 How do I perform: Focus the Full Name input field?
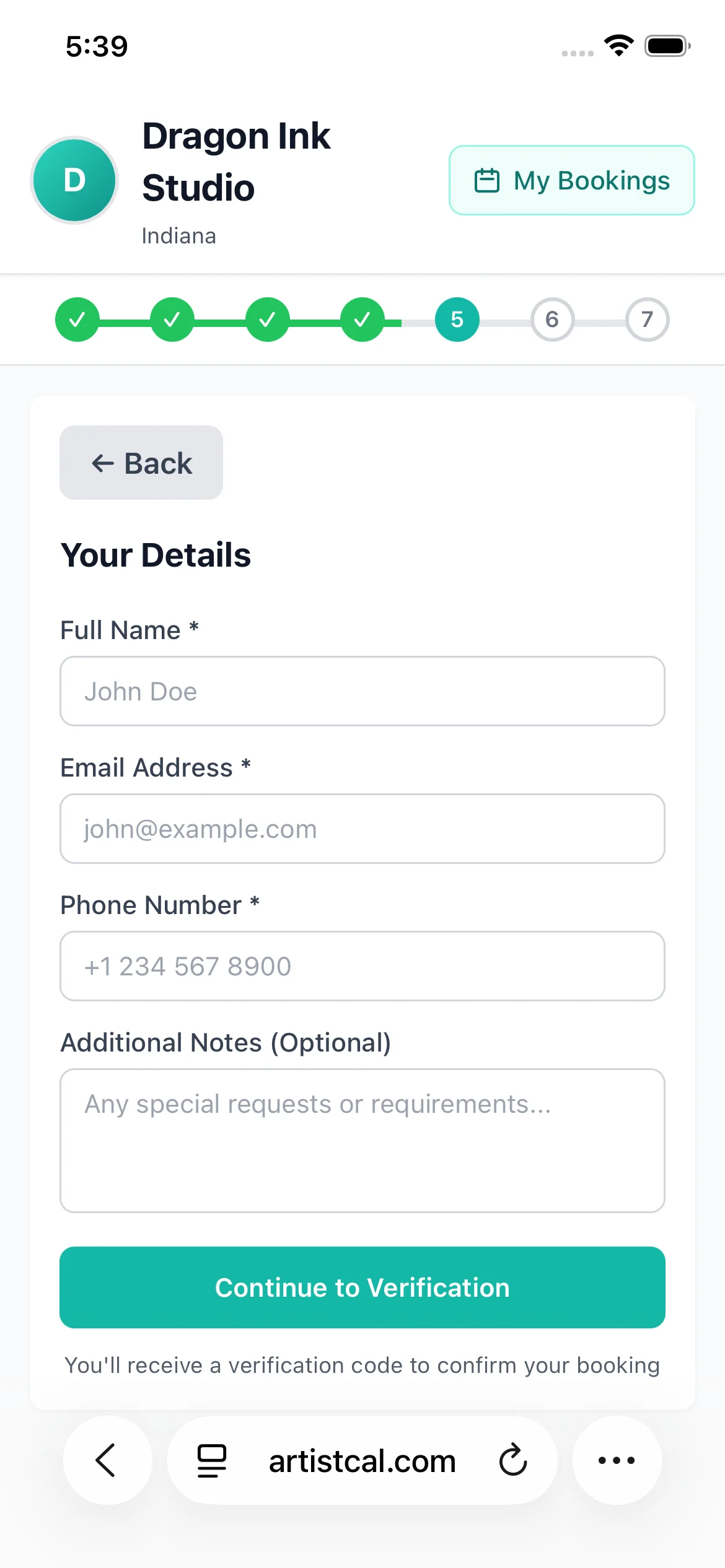(361, 691)
